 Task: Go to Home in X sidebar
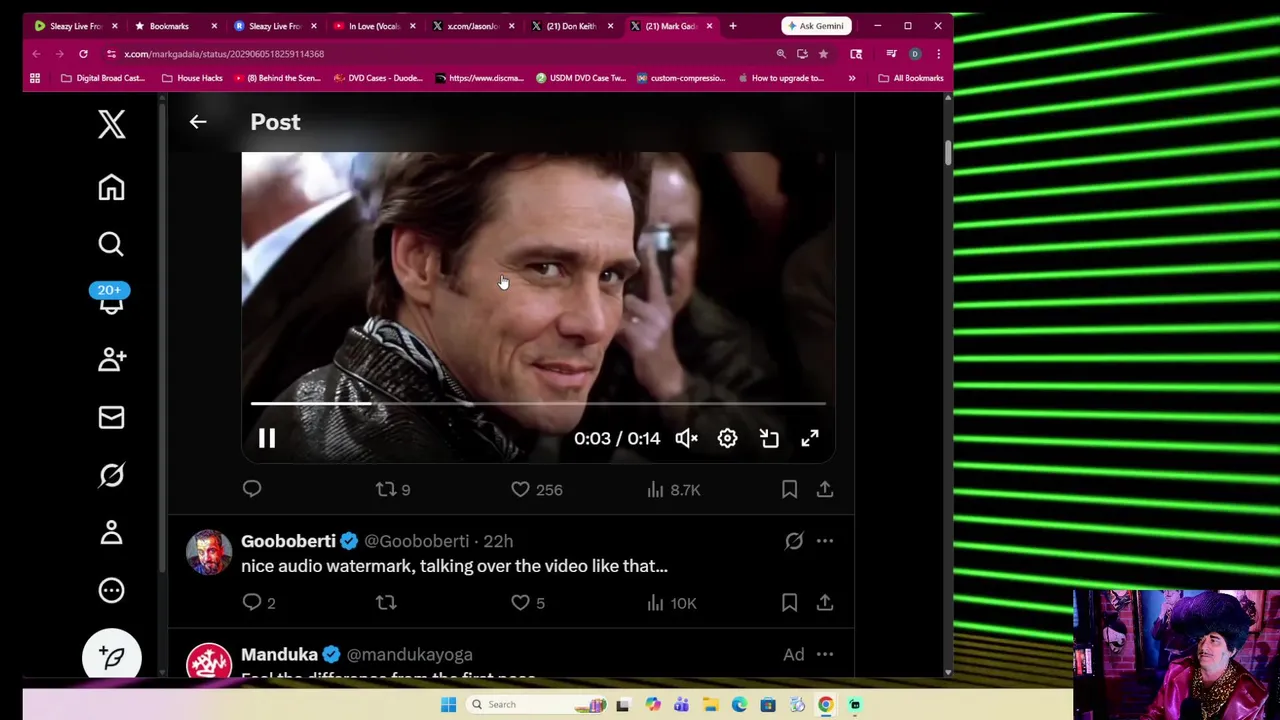pyautogui.click(x=111, y=187)
